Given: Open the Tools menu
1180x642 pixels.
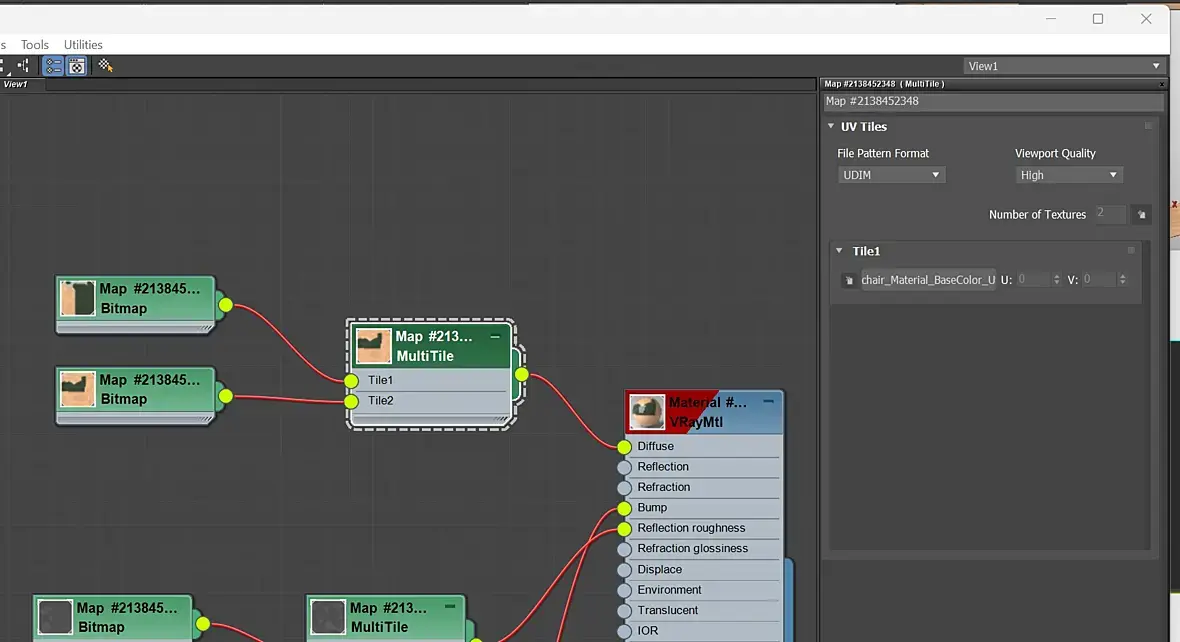Looking at the screenshot, I should click(35, 44).
